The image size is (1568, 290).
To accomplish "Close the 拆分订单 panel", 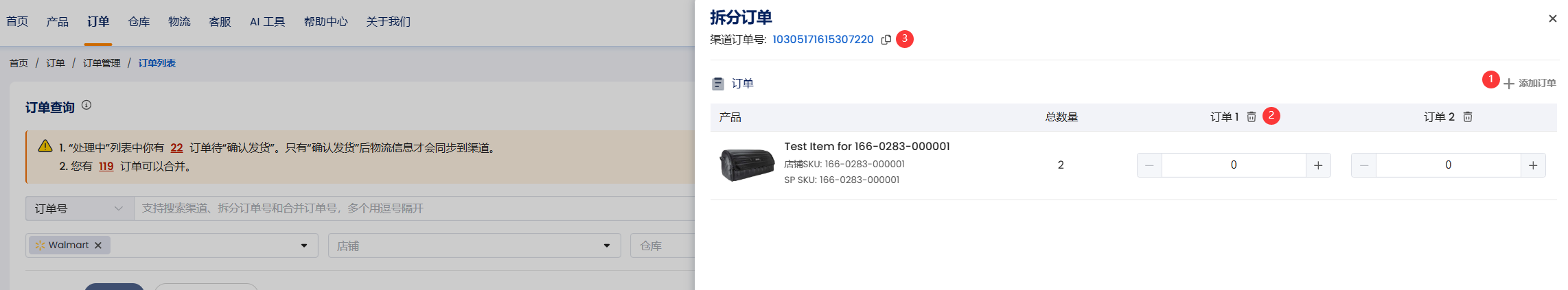I will click(x=1553, y=19).
